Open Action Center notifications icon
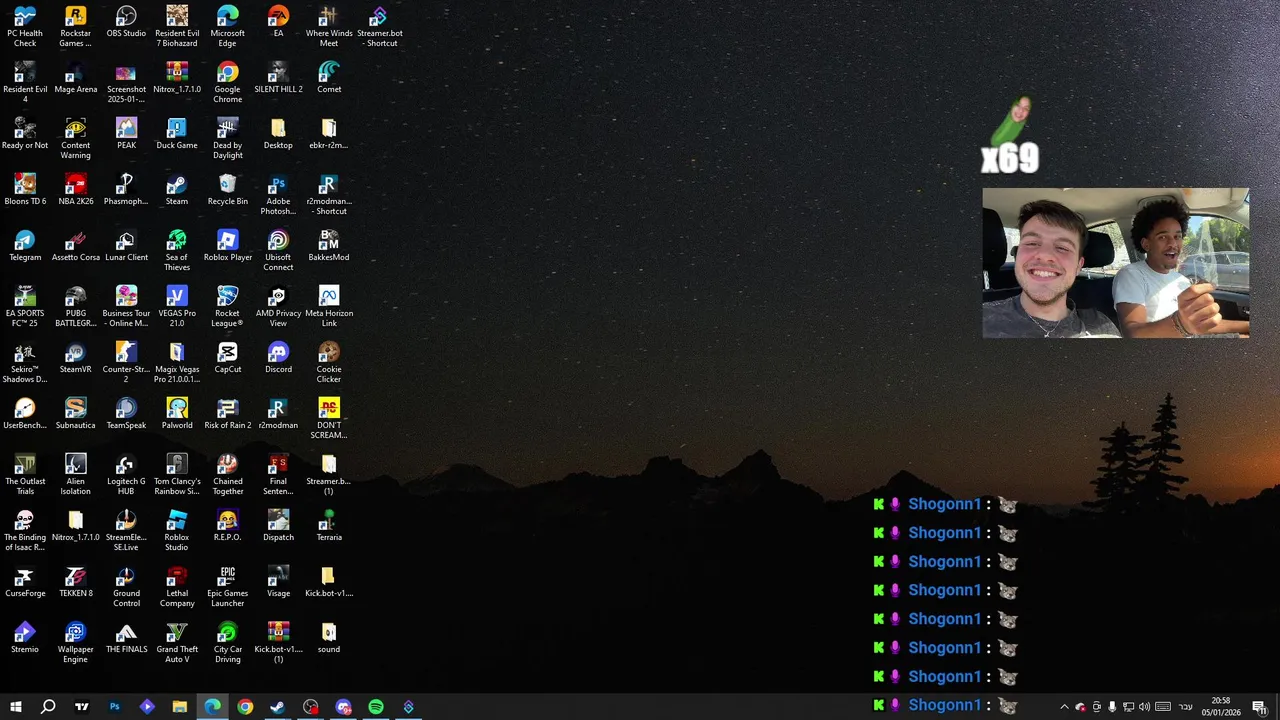This screenshot has height=720, width=1280. pos(1260,707)
